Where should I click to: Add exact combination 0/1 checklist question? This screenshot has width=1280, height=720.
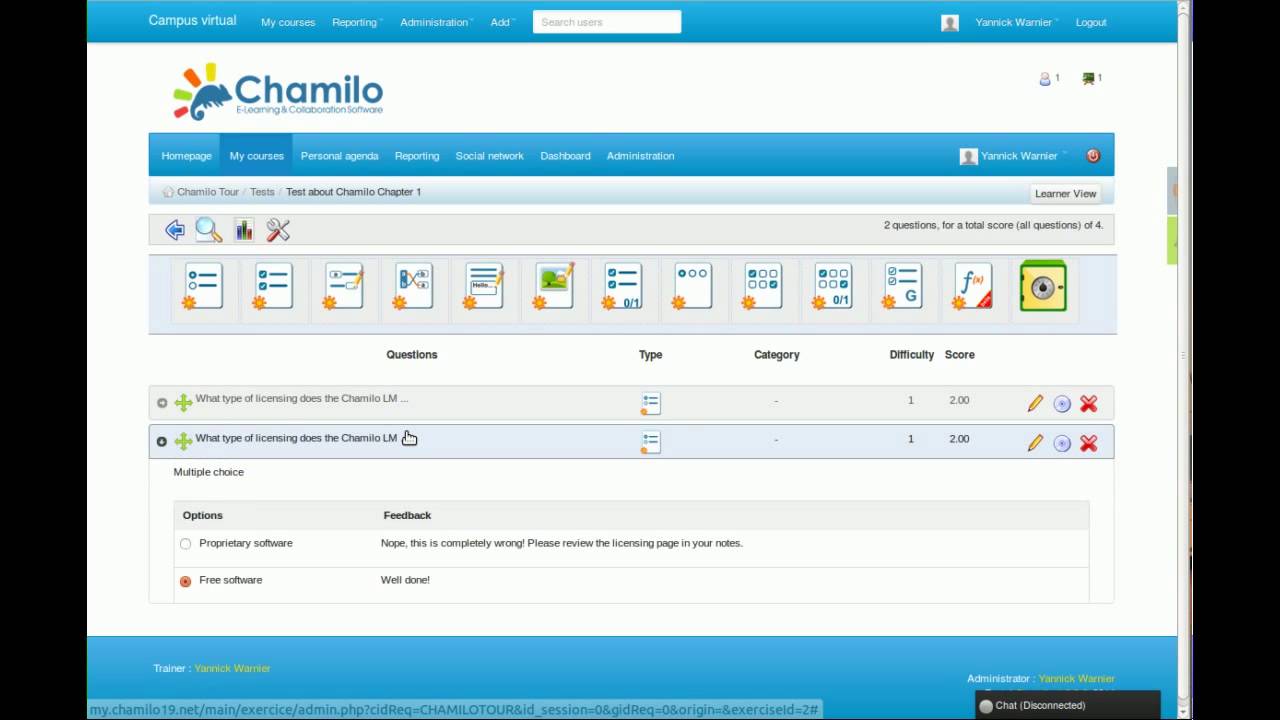click(x=623, y=286)
